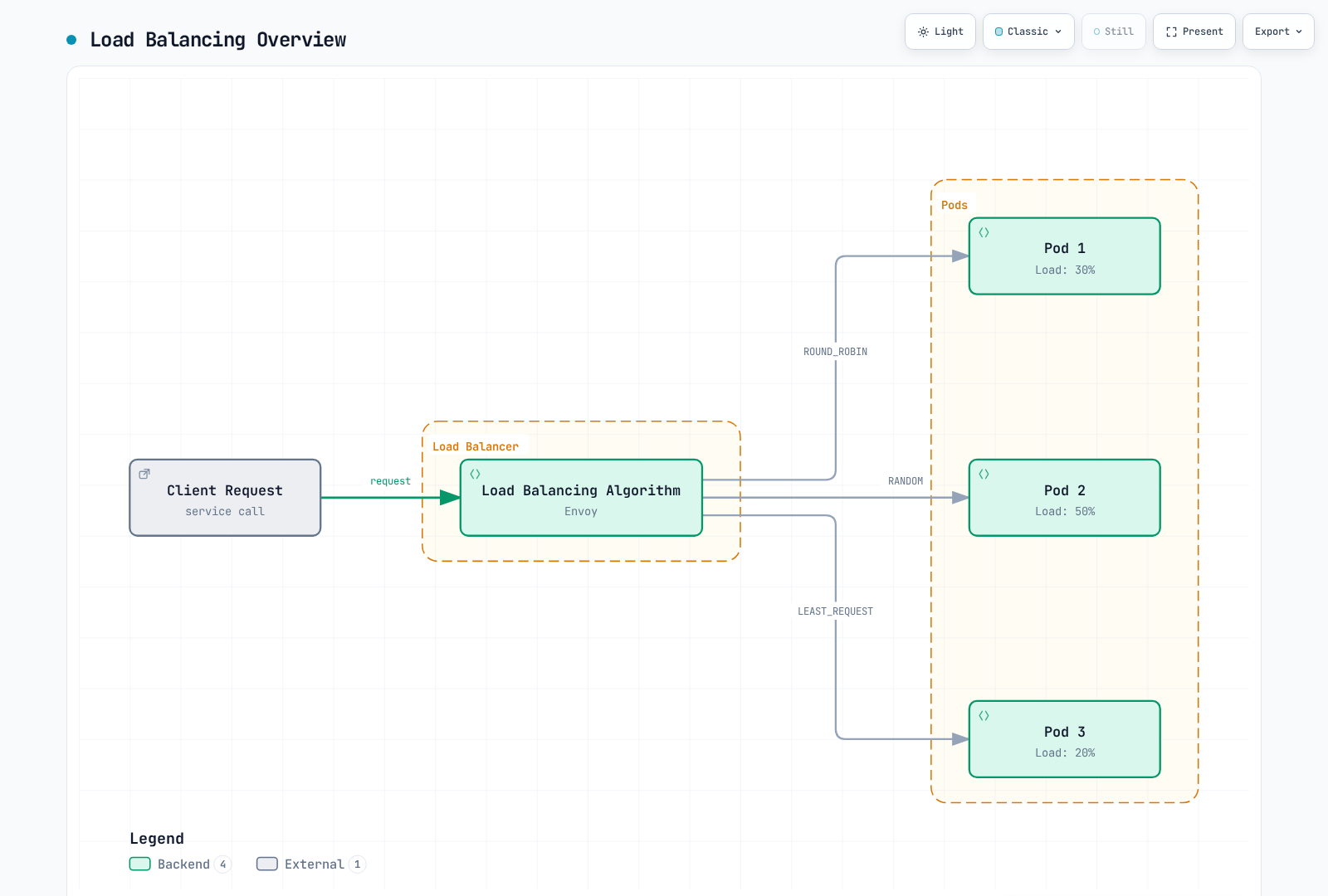Image resolution: width=1328 pixels, height=896 pixels.
Task: Click the code icon on Pod 2 node
Action: tap(984, 474)
